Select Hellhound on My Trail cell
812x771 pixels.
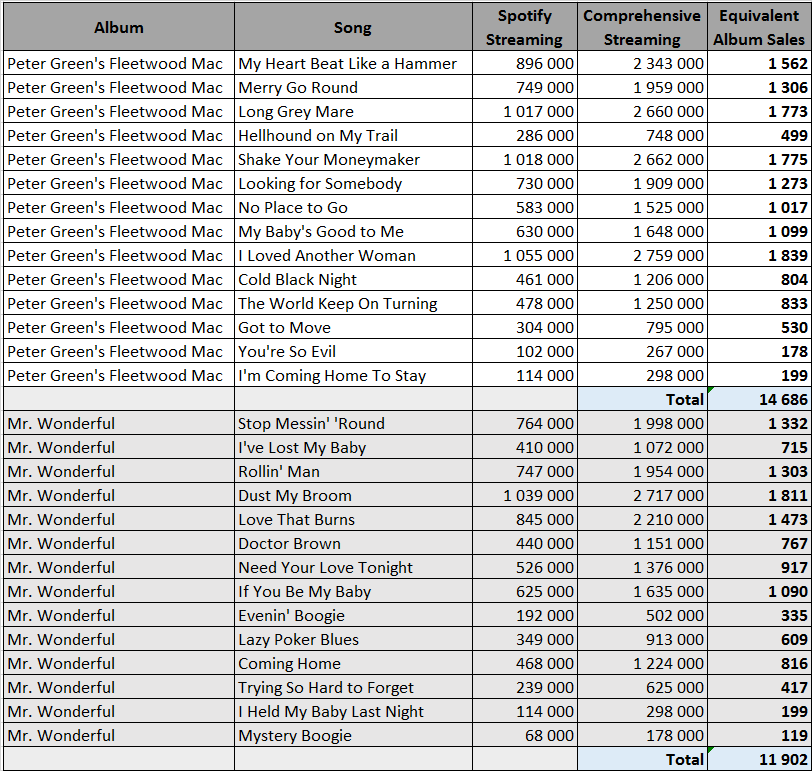click(353, 135)
